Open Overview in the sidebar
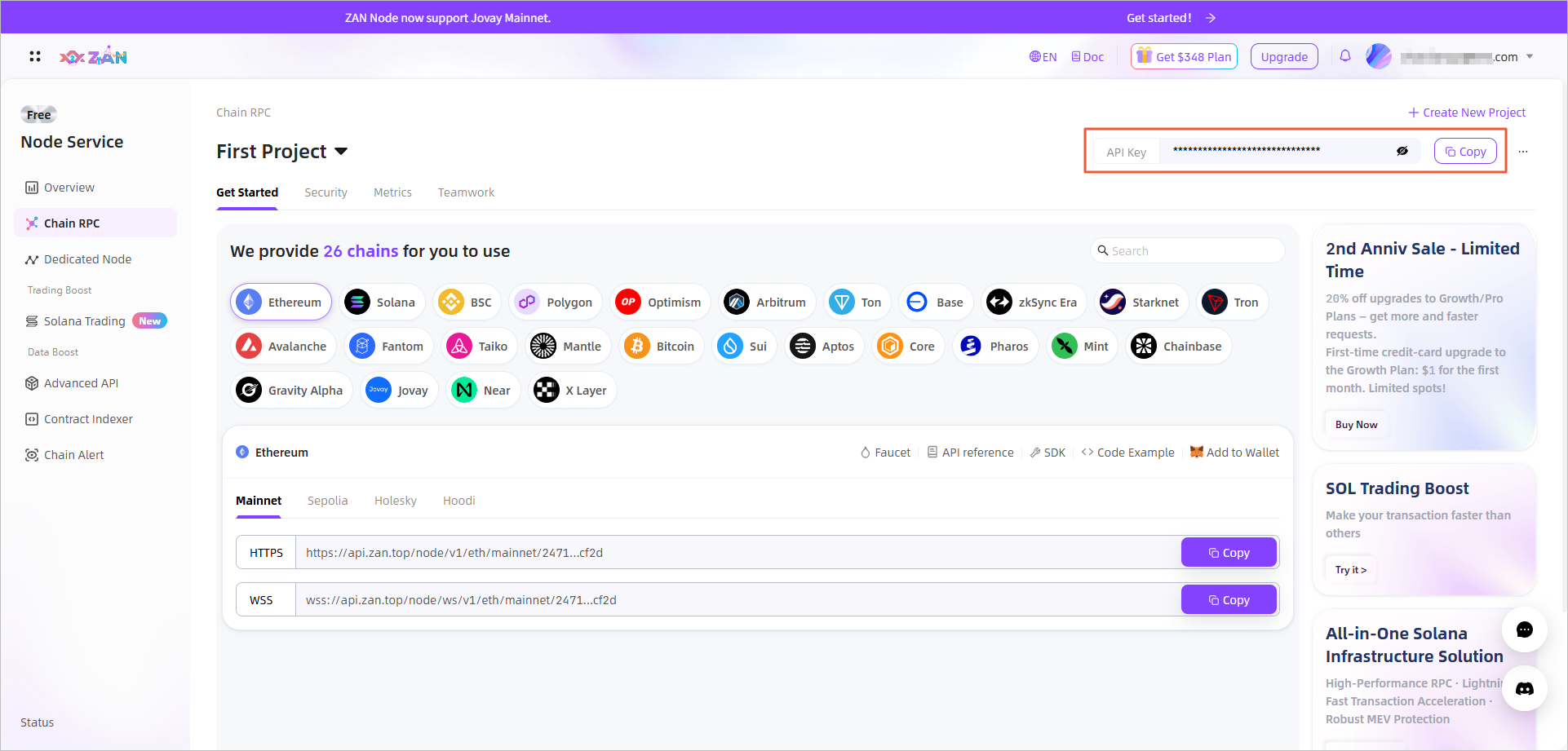1568x751 pixels. point(95,188)
